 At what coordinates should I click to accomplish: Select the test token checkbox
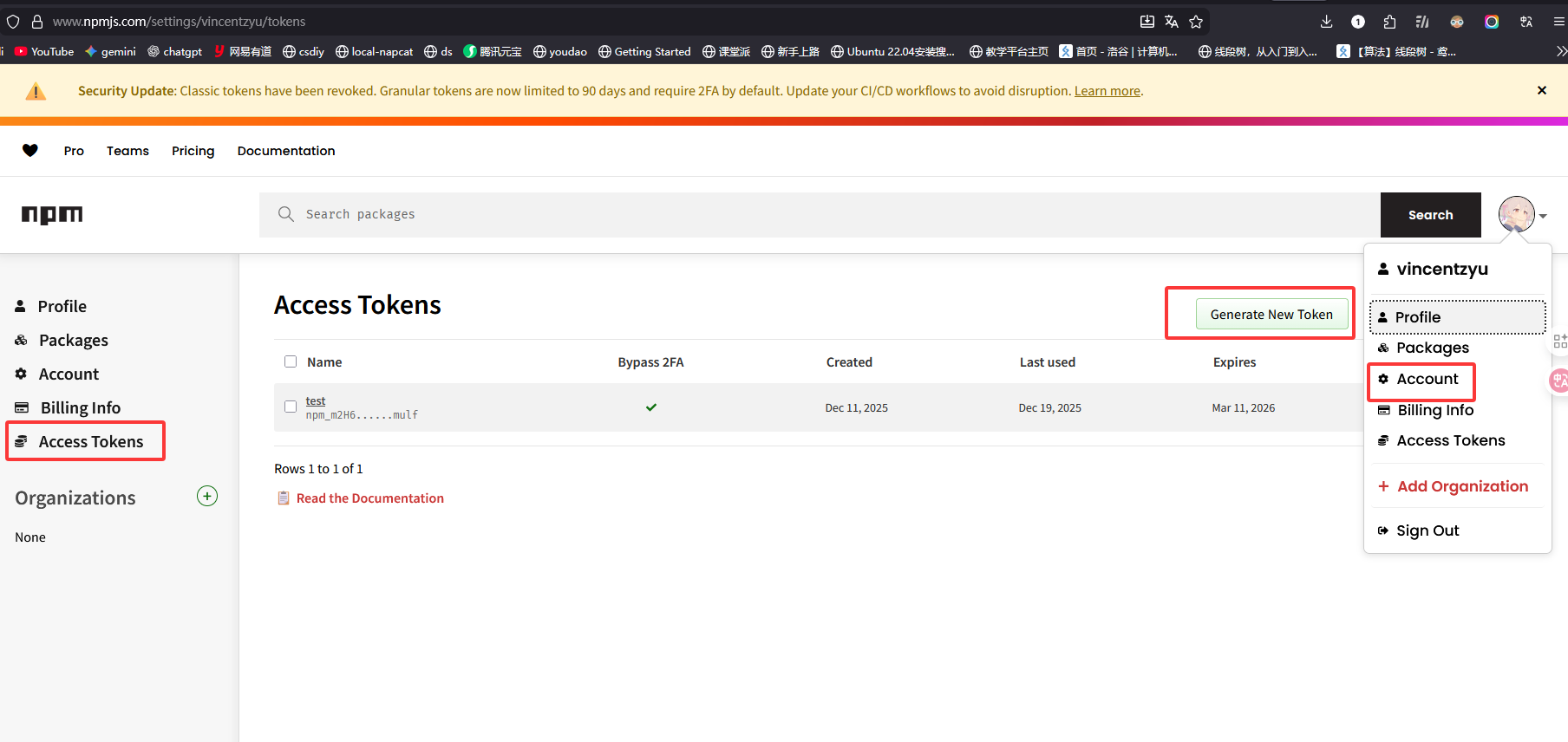tap(291, 407)
